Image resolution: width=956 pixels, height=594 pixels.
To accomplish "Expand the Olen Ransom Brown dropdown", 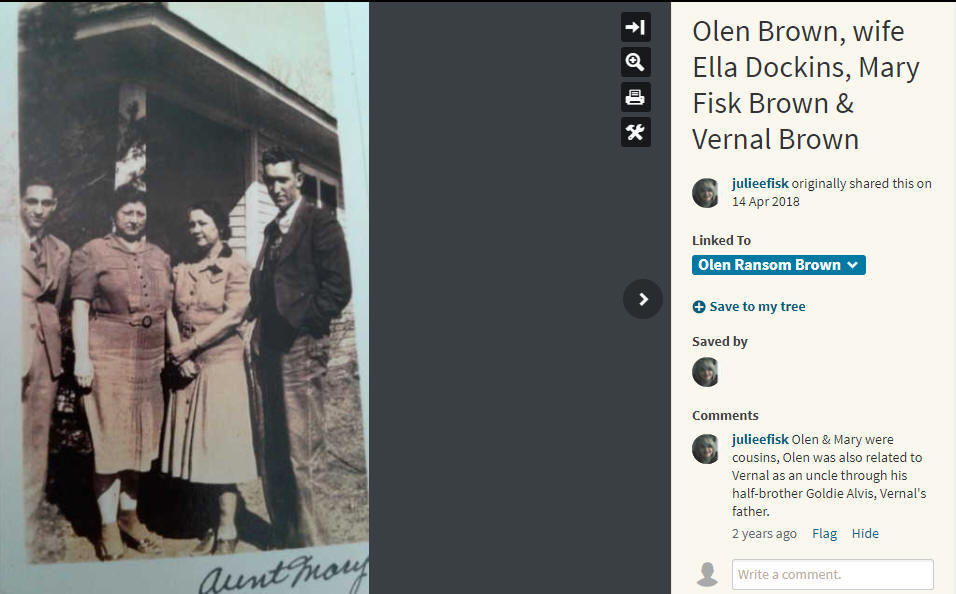I will coord(779,265).
